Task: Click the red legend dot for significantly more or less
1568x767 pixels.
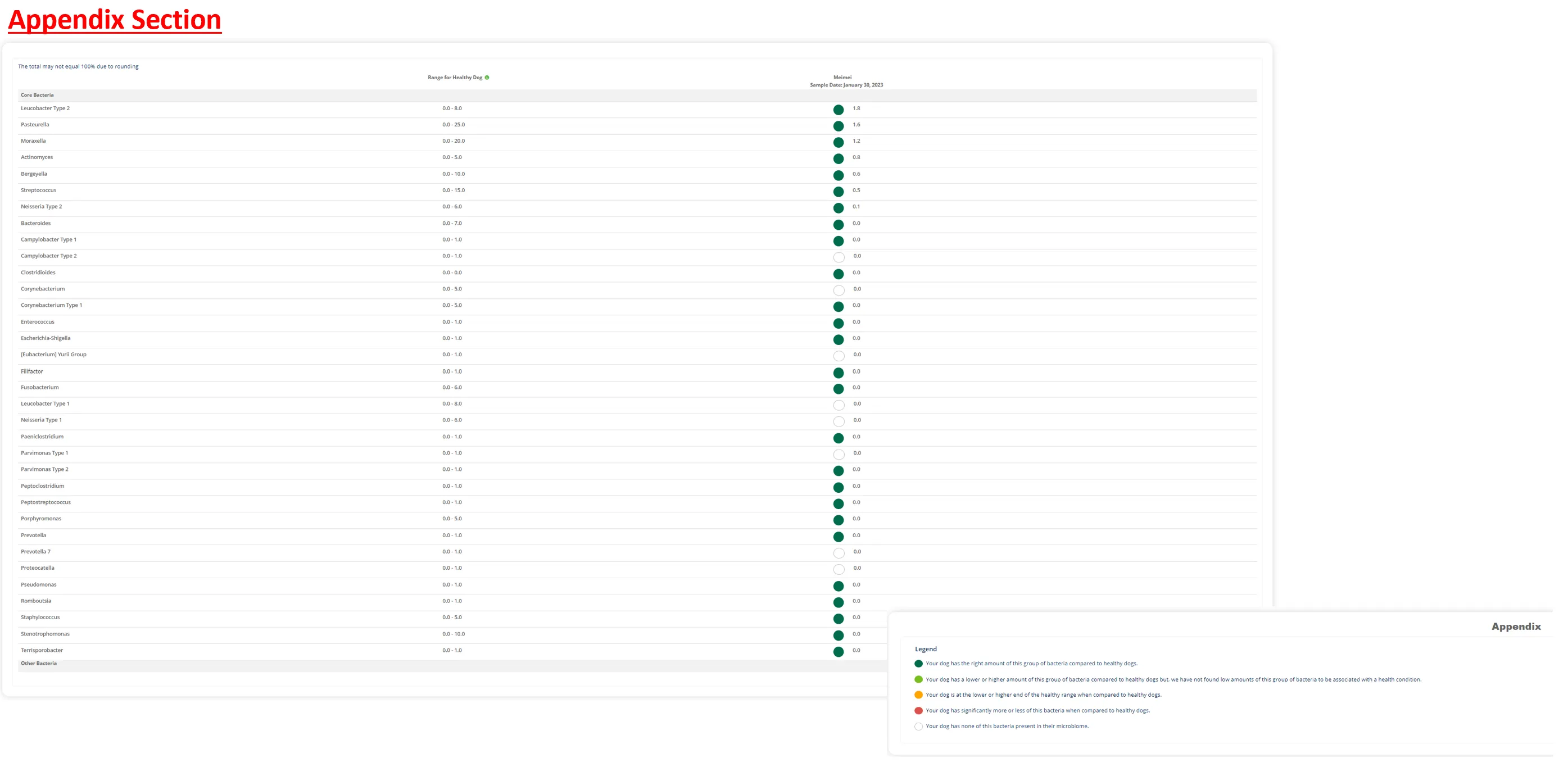Action: click(918, 710)
